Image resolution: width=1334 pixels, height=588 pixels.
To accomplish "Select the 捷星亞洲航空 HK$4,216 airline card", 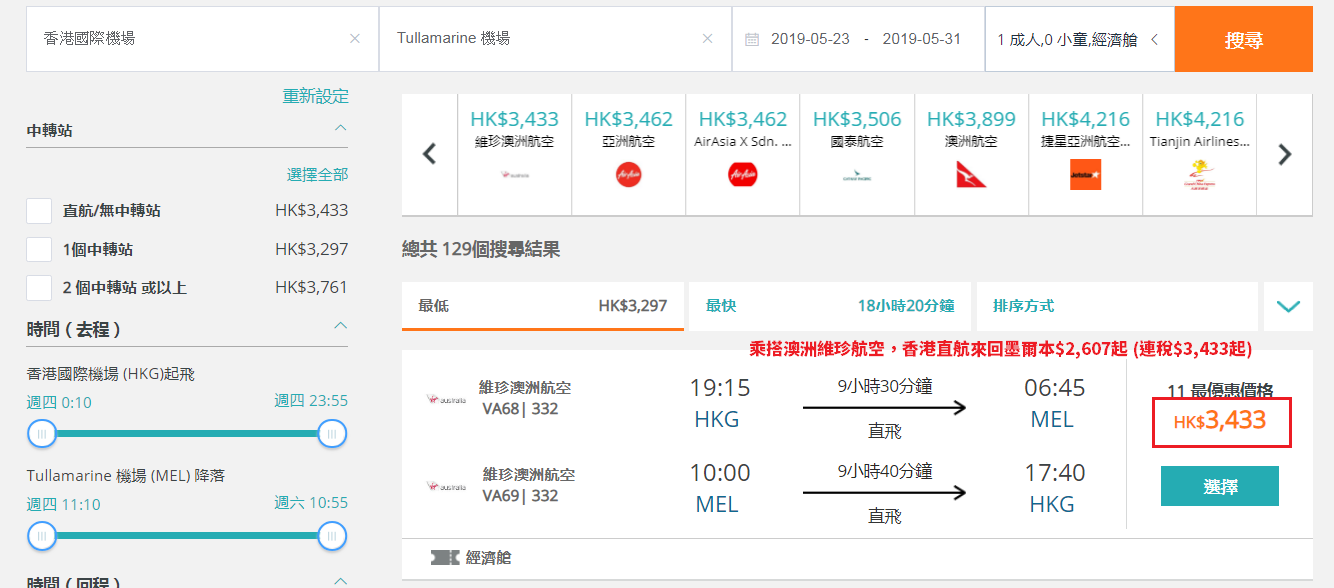I will click(1085, 154).
